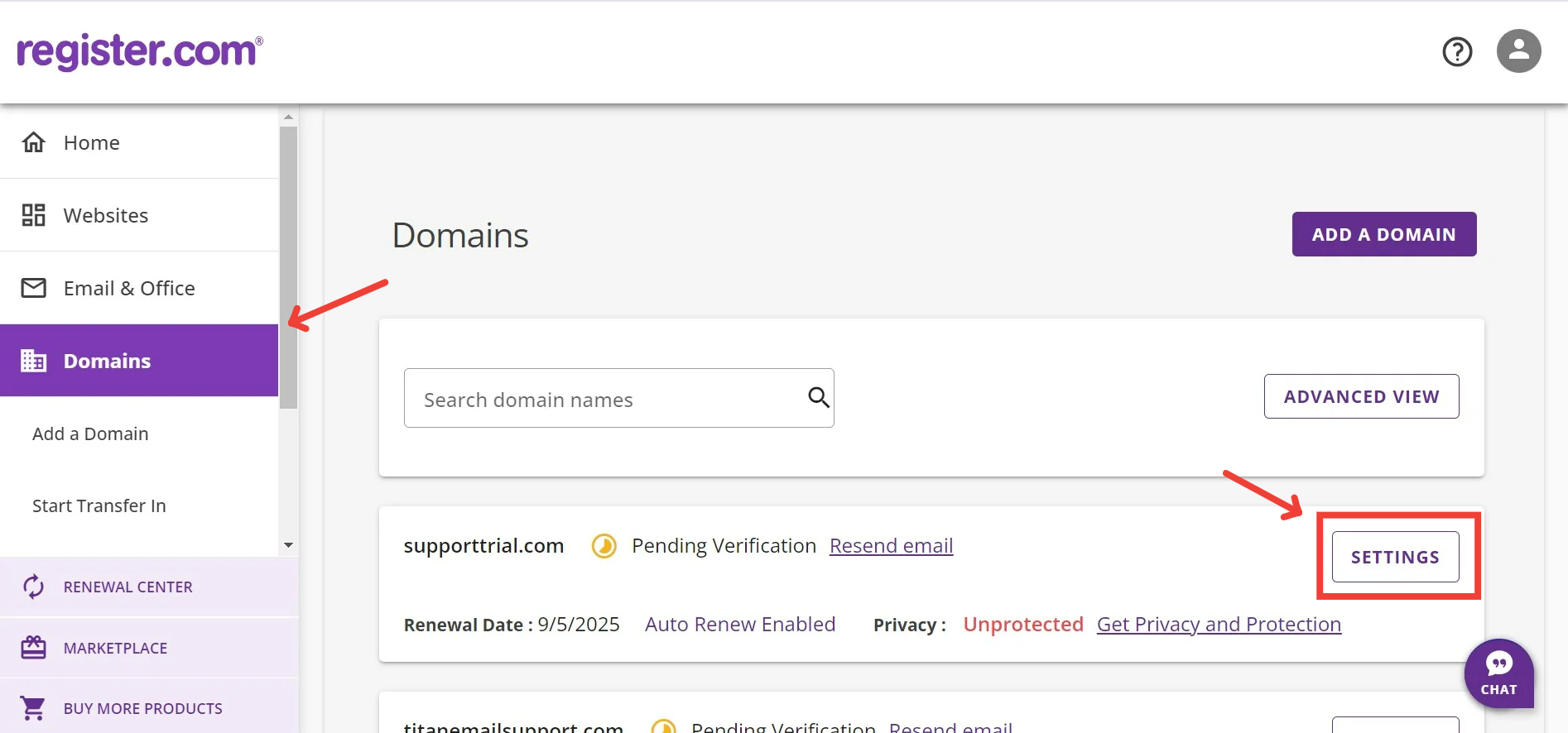1568x733 pixels.
Task: Open RENEWAL CENTER link
Action: point(149,587)
